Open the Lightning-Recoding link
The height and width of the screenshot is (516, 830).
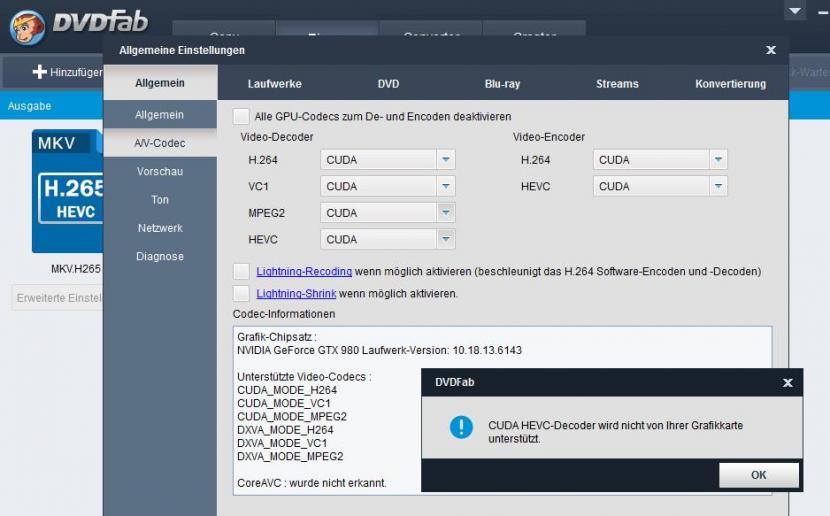click(x=304, y=271)
